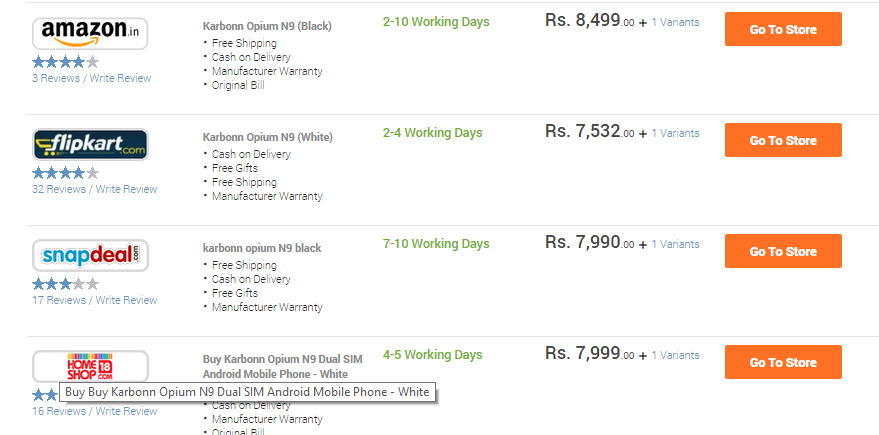The height and width of the screenshot is (435, 879).
Task: Open the HomeShop18 store logo
Action: click(x=90, y=367)
